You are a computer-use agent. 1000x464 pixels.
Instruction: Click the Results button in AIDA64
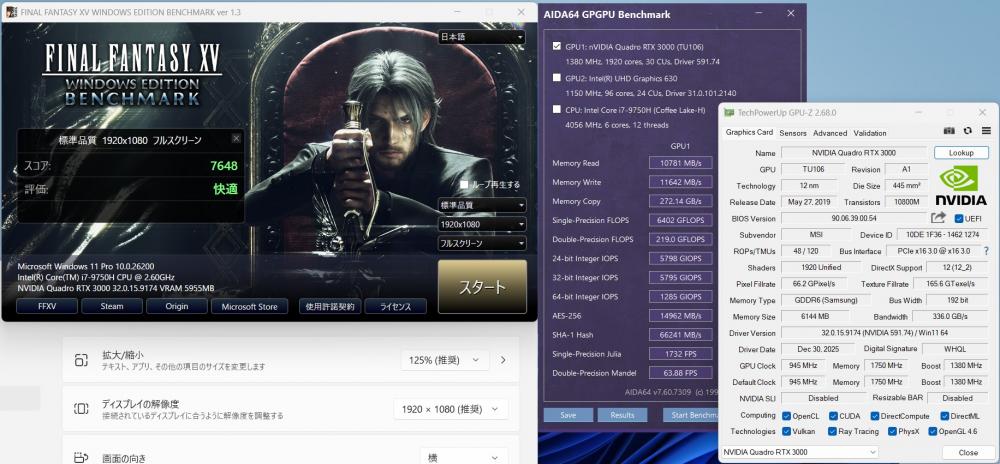pos(622,415)
